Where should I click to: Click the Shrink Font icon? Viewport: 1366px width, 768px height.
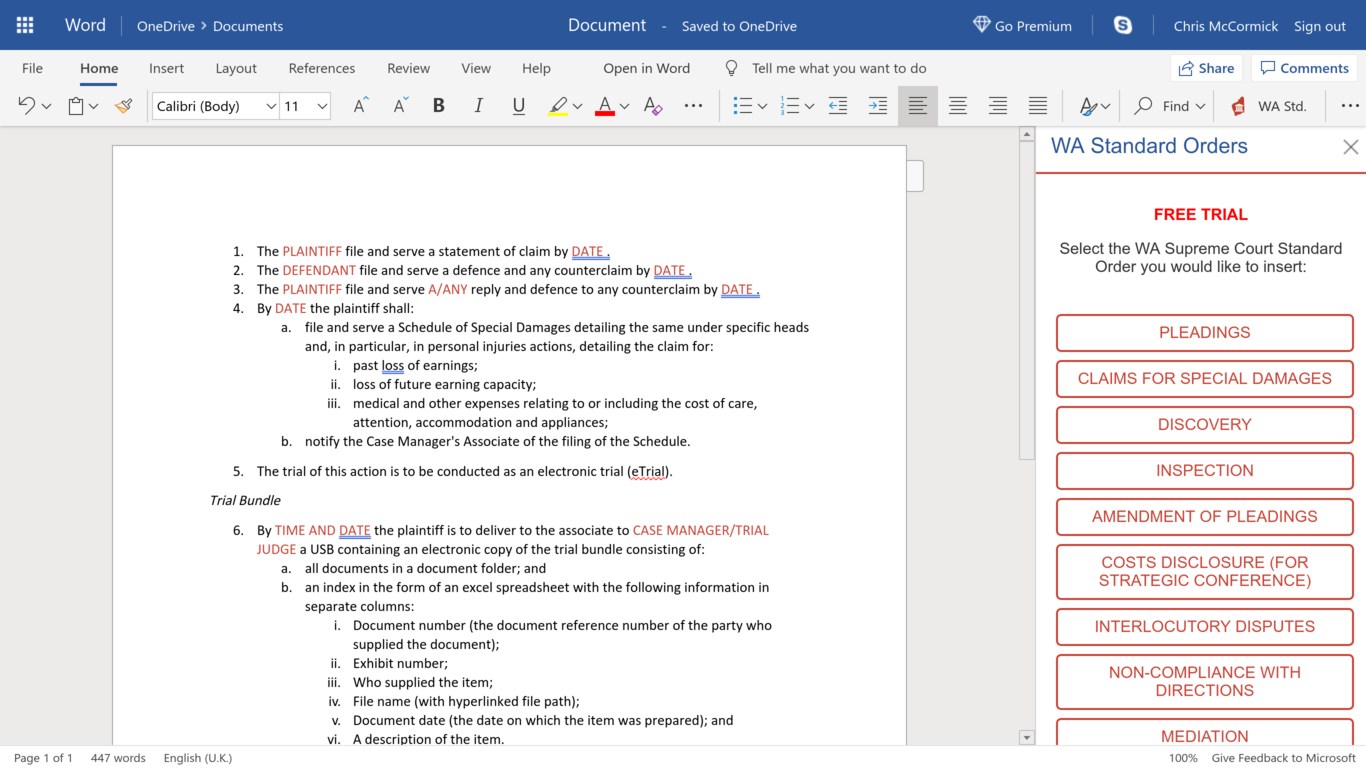pyautogui.click(x=401, y=106)
